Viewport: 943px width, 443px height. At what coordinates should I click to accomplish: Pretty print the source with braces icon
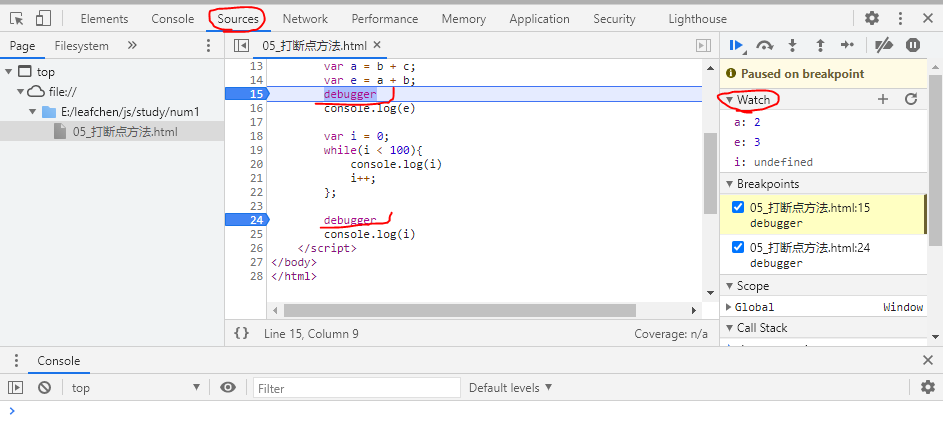242,333
